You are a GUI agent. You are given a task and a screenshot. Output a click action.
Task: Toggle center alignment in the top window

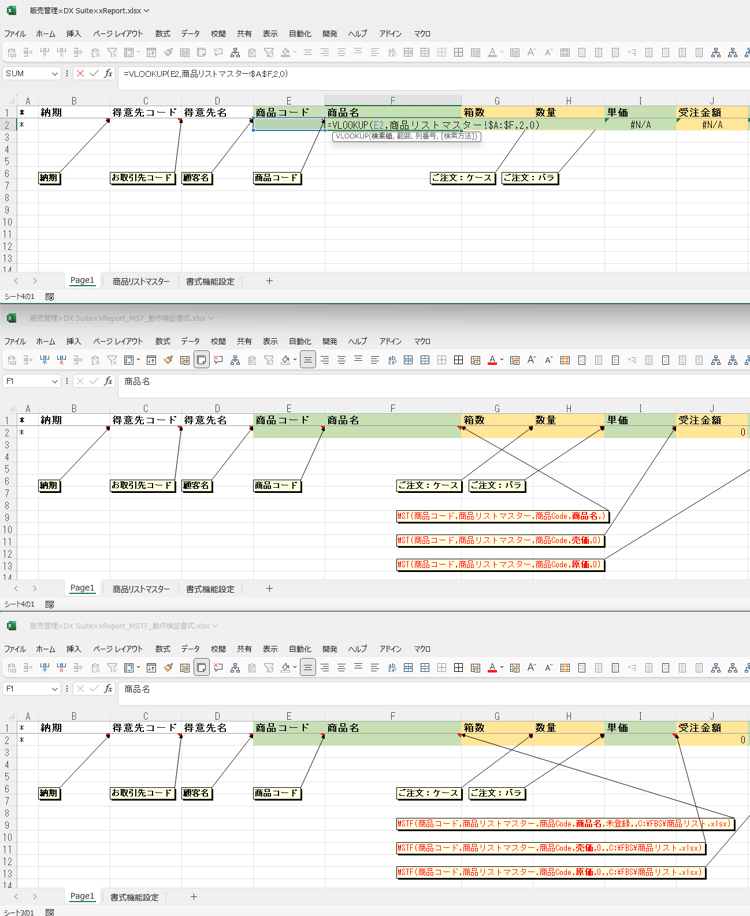coord(308,53)
